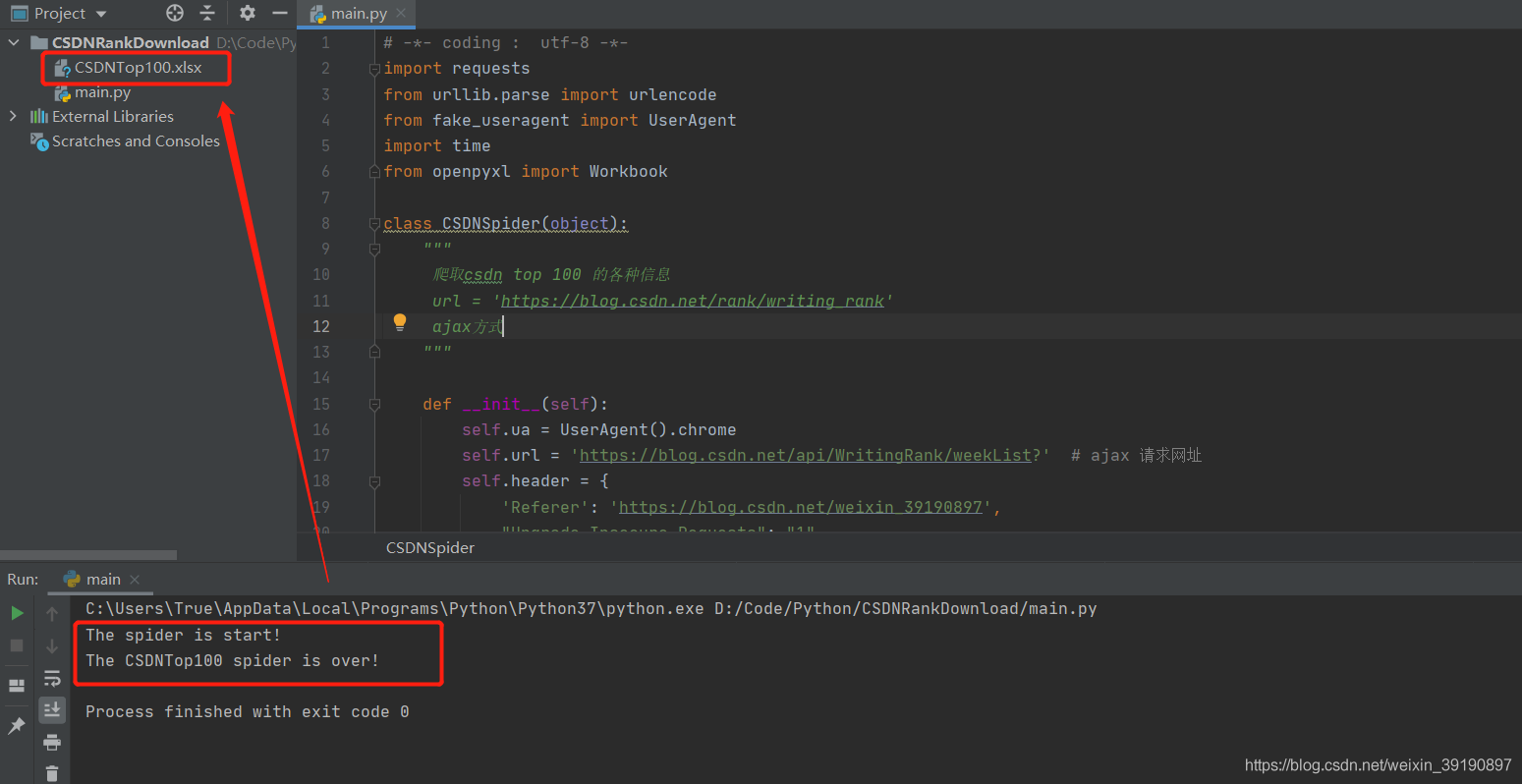Click 'self.ua = UserAgent().chrome' line
The width and height of the screenshot is (1522, 784).
click(599, 429)
